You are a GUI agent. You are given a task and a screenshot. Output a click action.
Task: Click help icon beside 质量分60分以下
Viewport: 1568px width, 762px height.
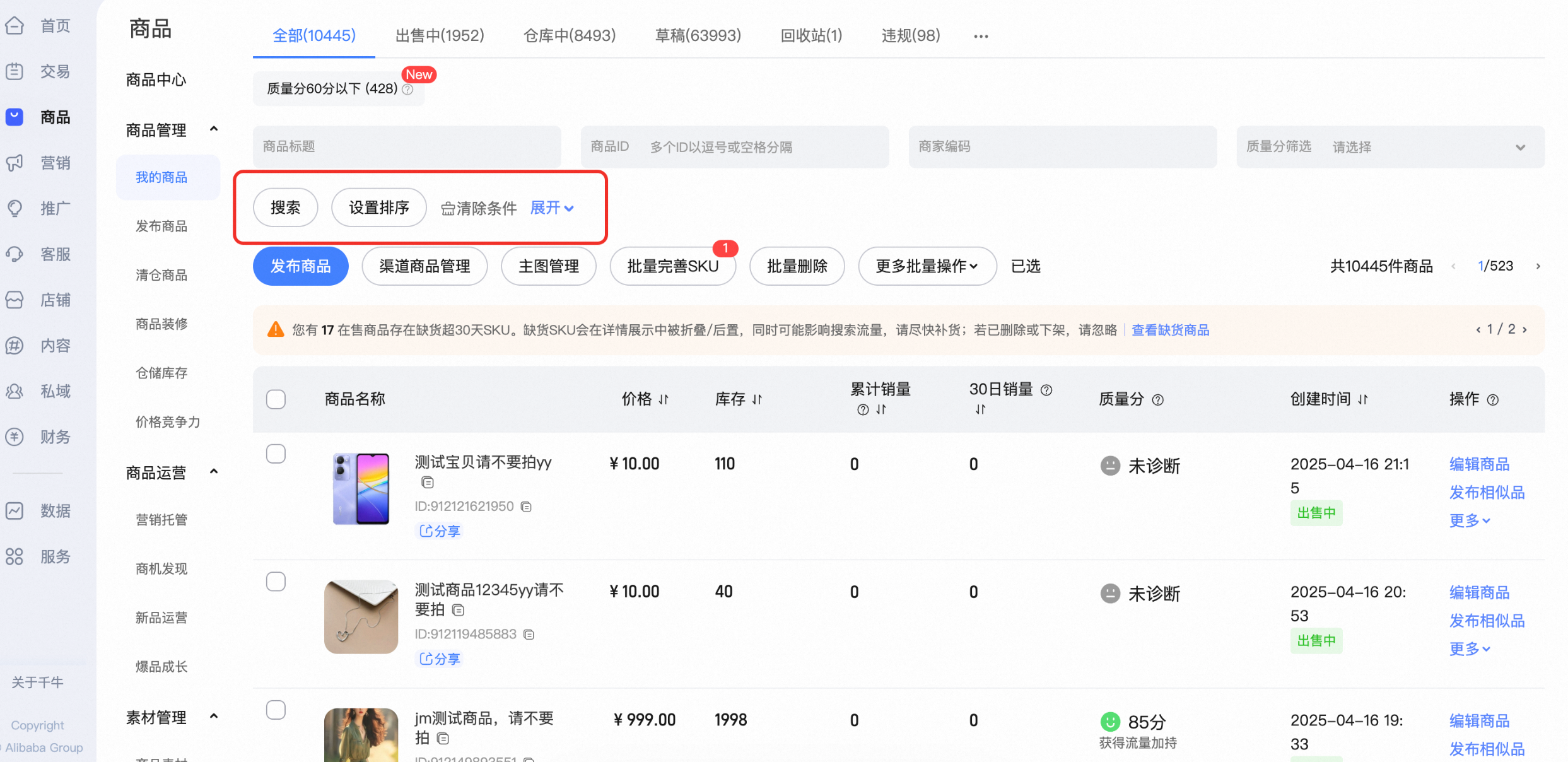point(408,89)
